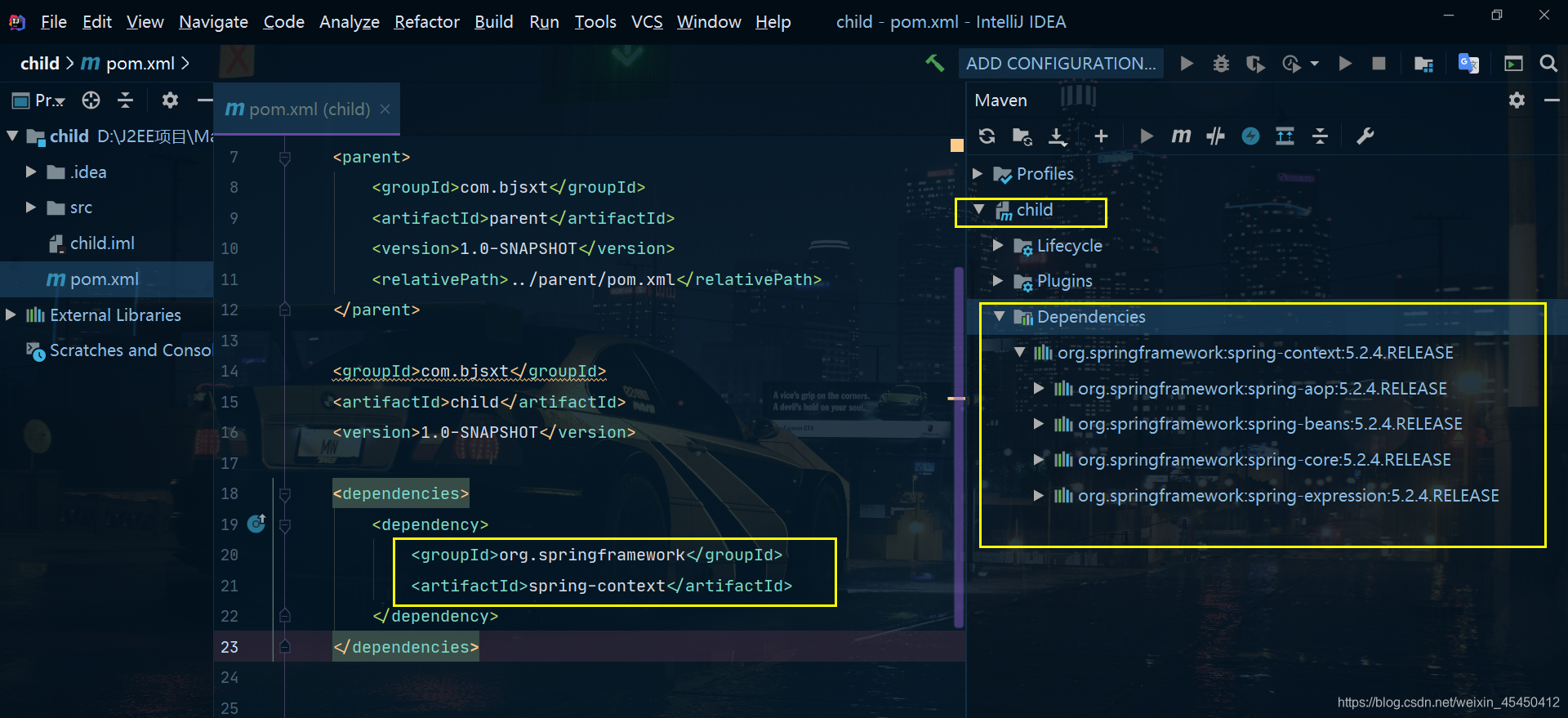Collapse Maven Dependencies node
The height and width of the screenshot is (718, 1568).
click(999, 316)
